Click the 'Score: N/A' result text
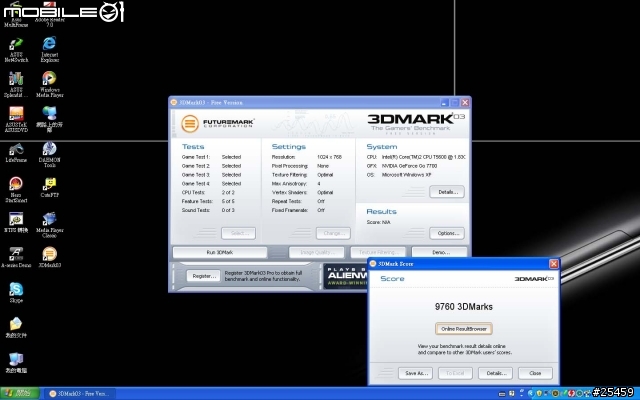 [378, 222]
